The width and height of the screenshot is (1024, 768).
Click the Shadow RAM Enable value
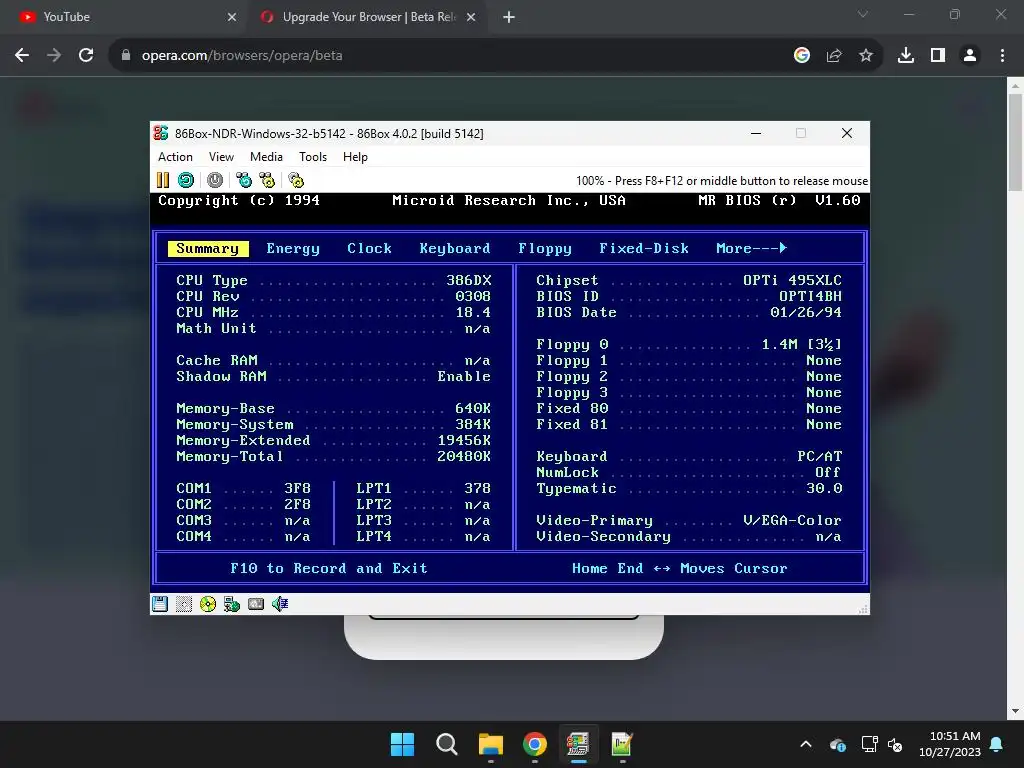(x=464, y=376)
